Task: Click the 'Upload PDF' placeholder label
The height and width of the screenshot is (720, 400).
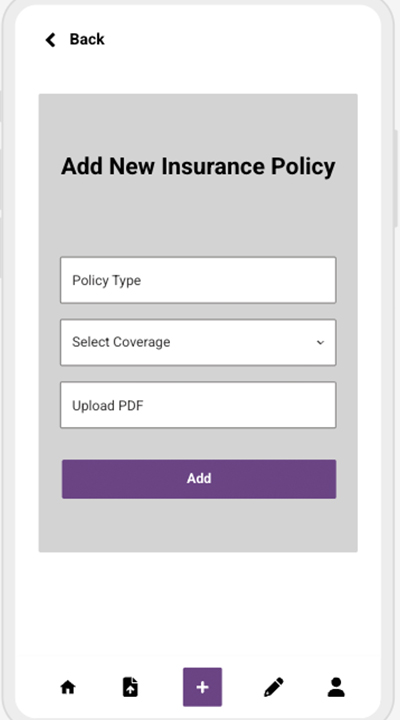Action: [x=108, y=406]
